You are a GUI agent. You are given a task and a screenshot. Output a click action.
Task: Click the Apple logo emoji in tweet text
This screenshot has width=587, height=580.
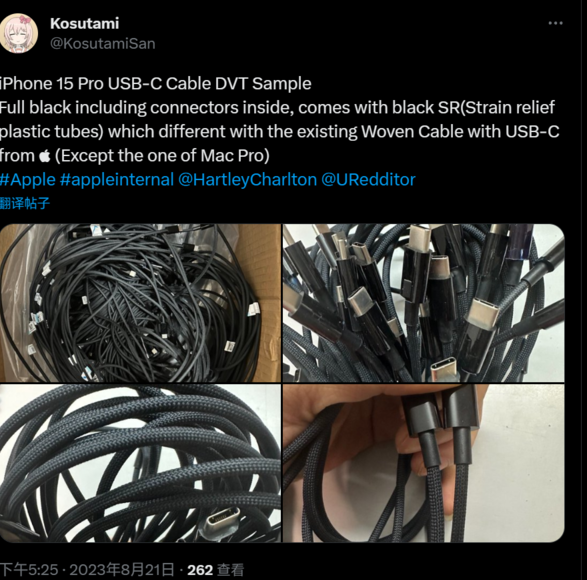click(x=45, y=156)
